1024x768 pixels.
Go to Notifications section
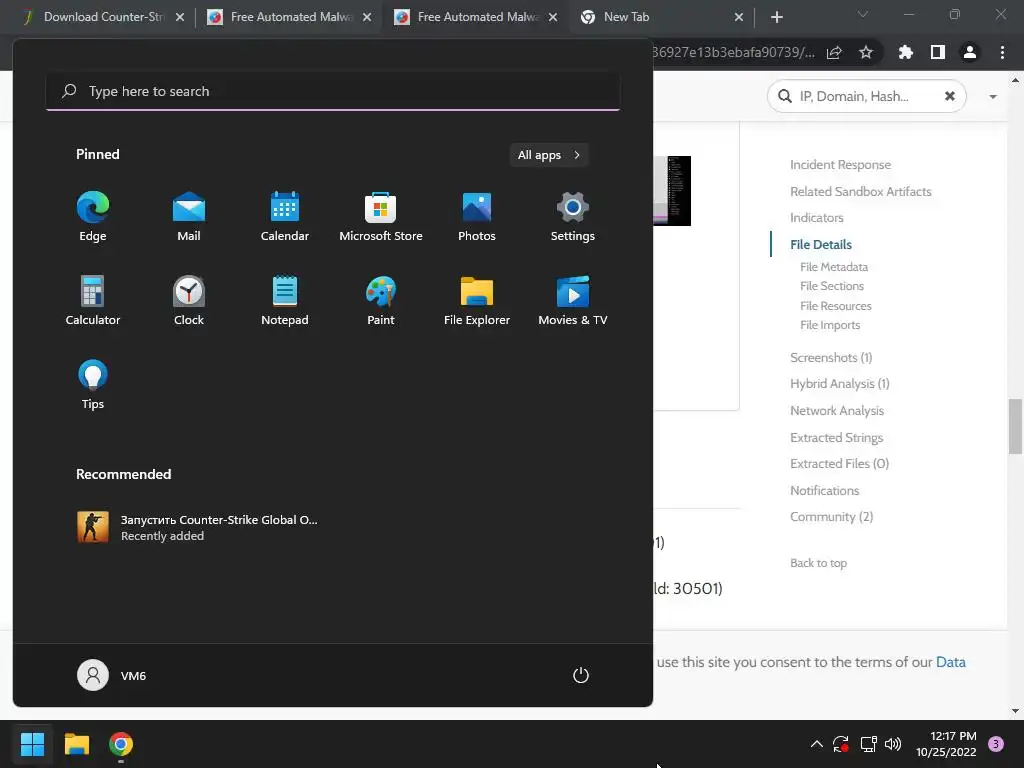[824, 490]
